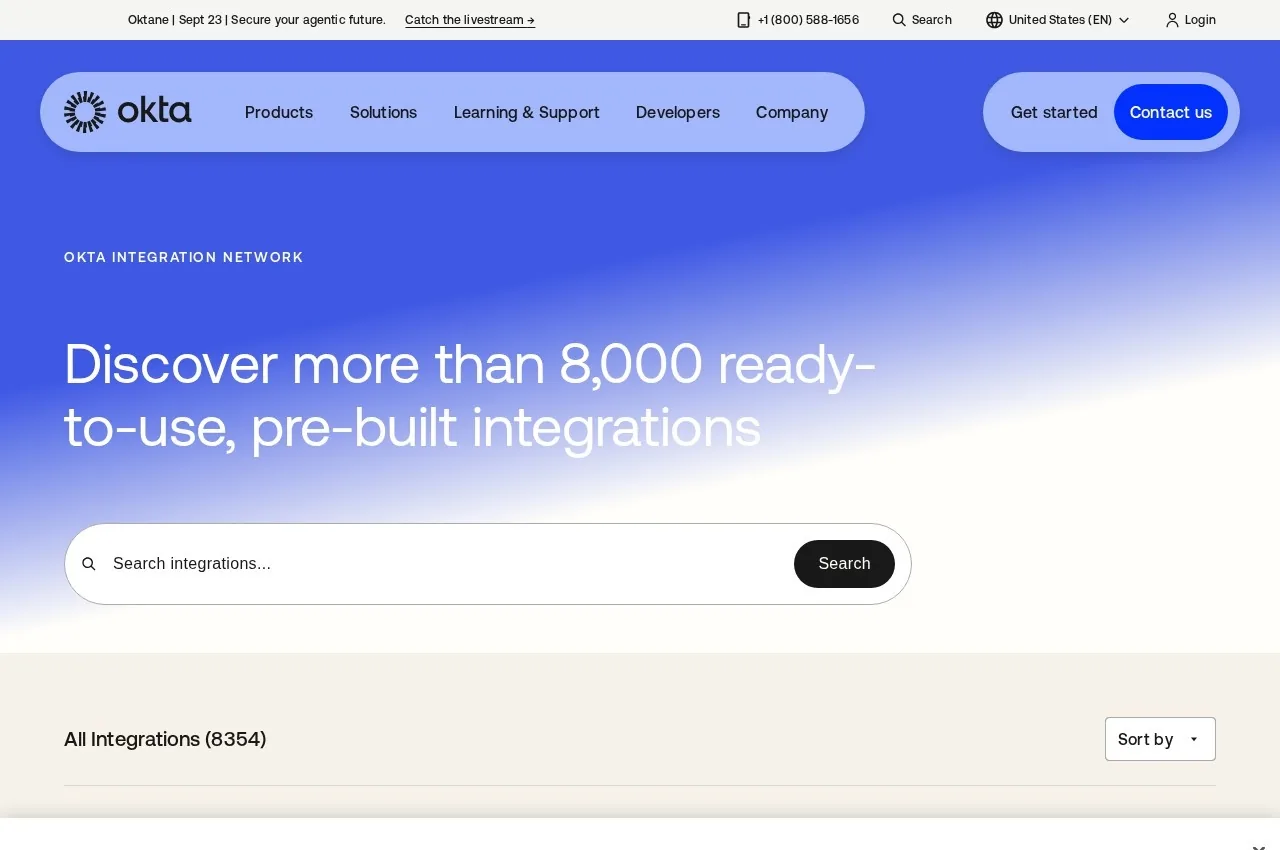Click the globe language icon
Image resolution: width=1280 pixels, height=850 pixels.
pos(994,20)
